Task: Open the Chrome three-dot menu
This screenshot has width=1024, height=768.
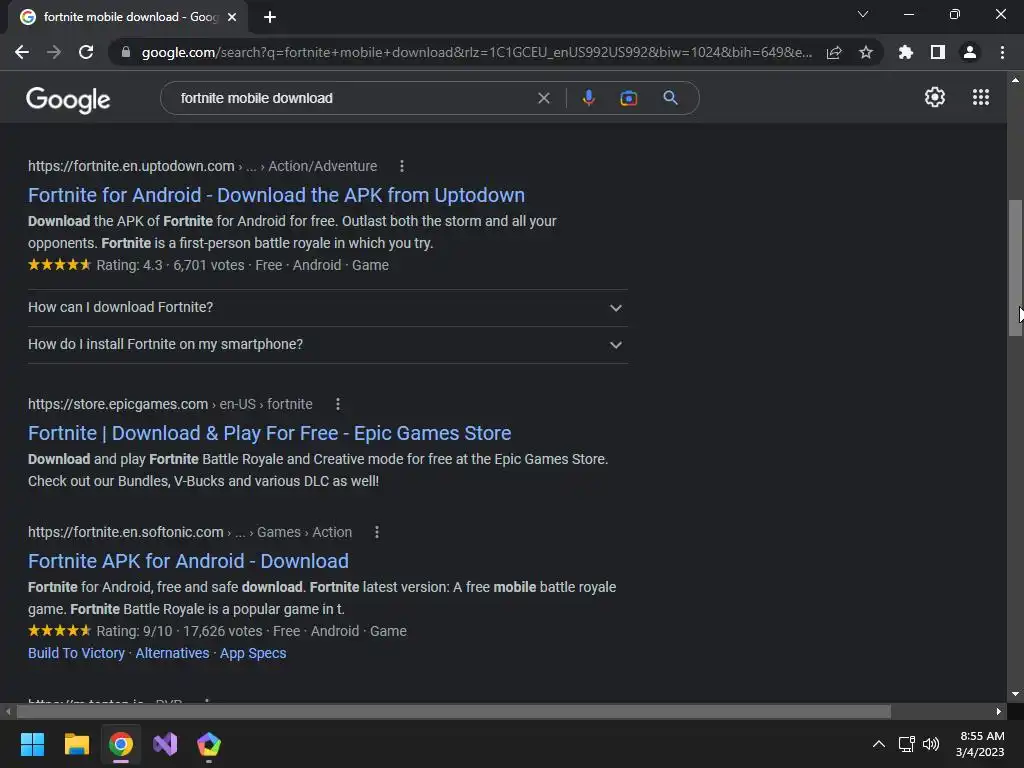Action: (1002, 52)
